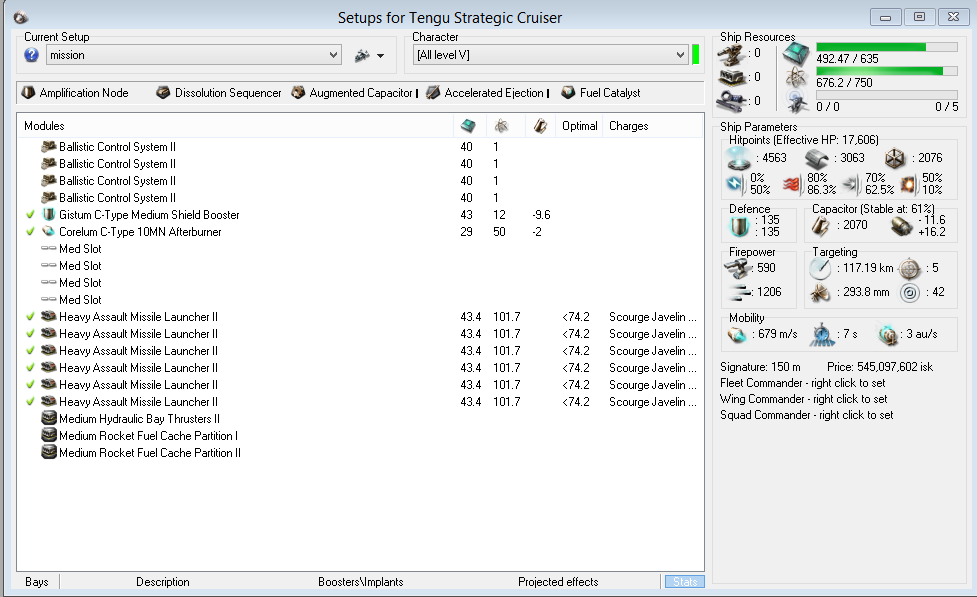The height and width of the screenshot is (597, 977).
Task: Toggle the Gistum C-Type Medium Shield Booster checkmark
Action: 30,215
